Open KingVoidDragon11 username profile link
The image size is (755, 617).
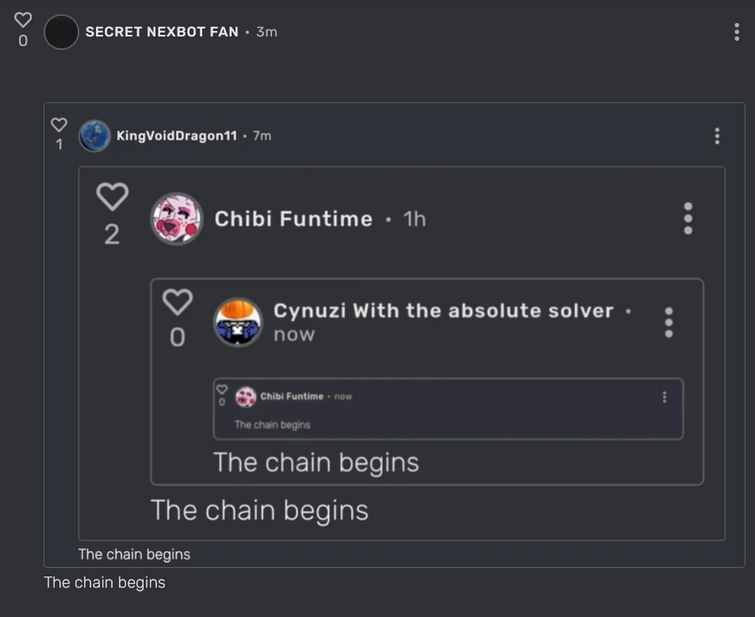(x=177, y=136)
